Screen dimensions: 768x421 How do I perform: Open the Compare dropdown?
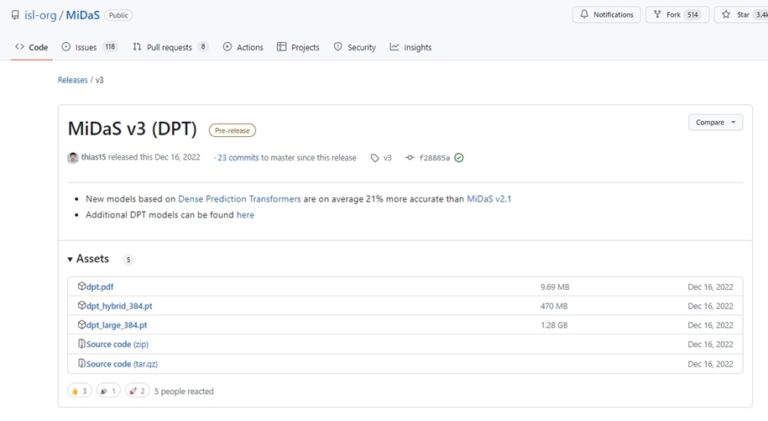point(715,122)
